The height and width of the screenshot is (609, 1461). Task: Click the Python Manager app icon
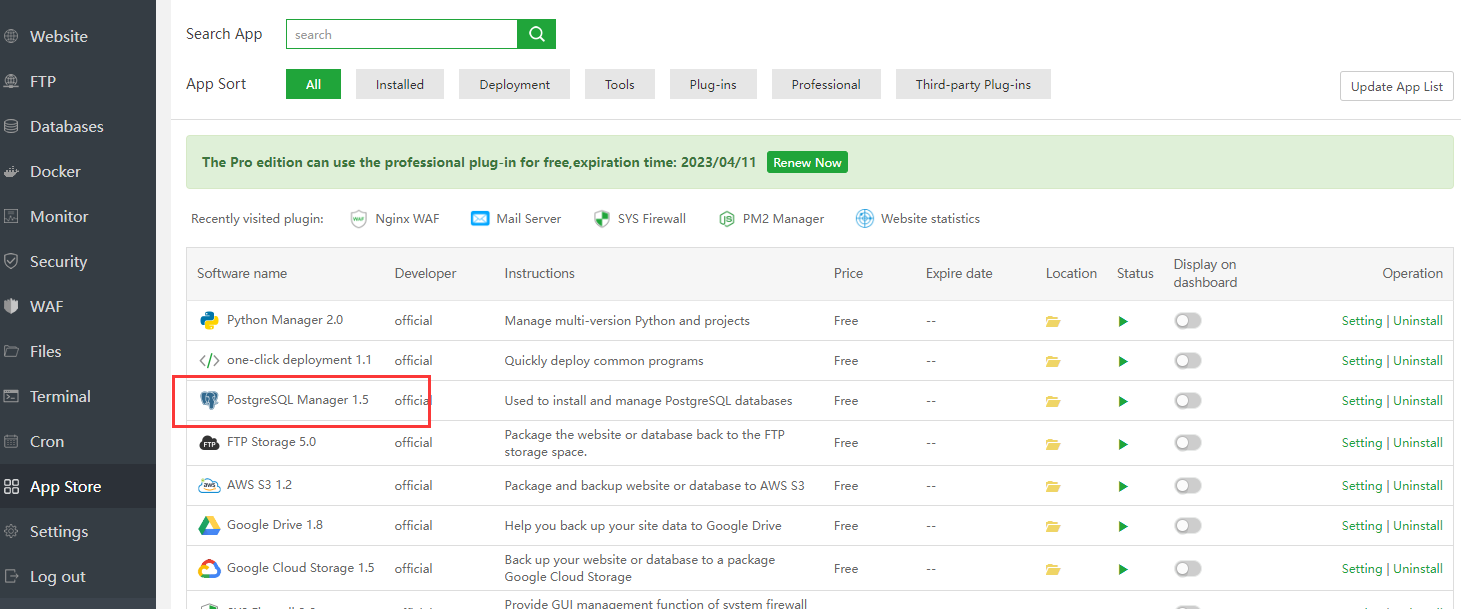click(x=209, y=321)
